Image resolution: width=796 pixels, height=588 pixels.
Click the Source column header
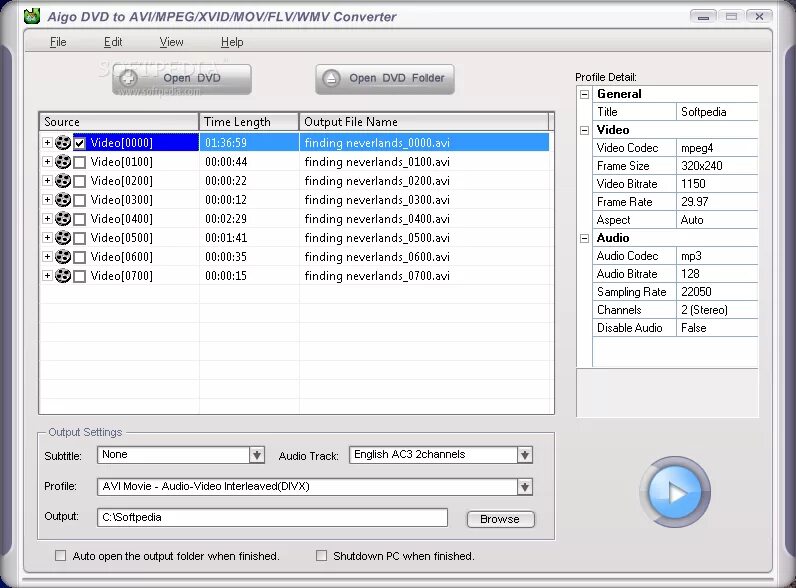[x=119, y=122]
